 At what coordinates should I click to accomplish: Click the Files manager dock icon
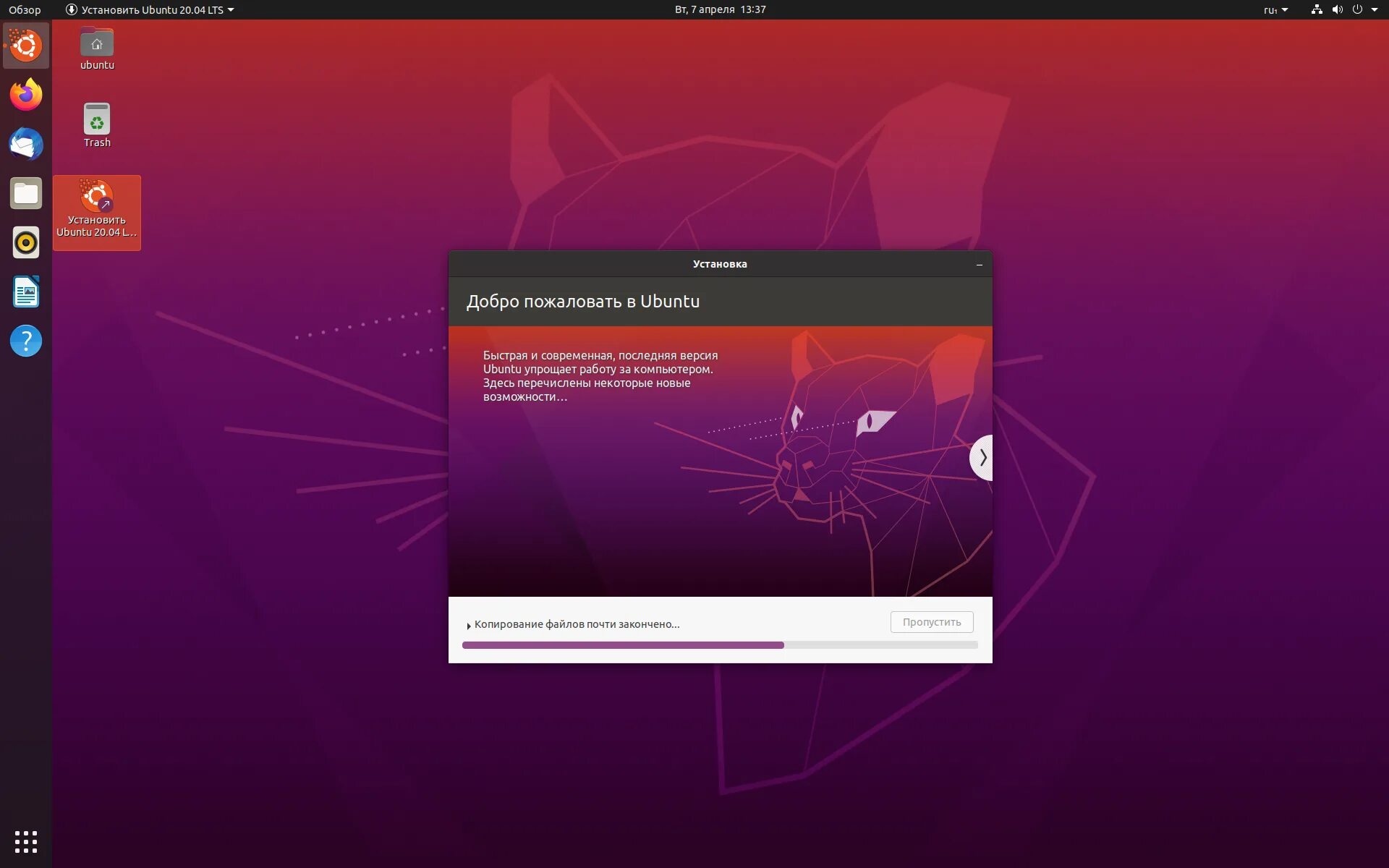[x=25, y=194]
